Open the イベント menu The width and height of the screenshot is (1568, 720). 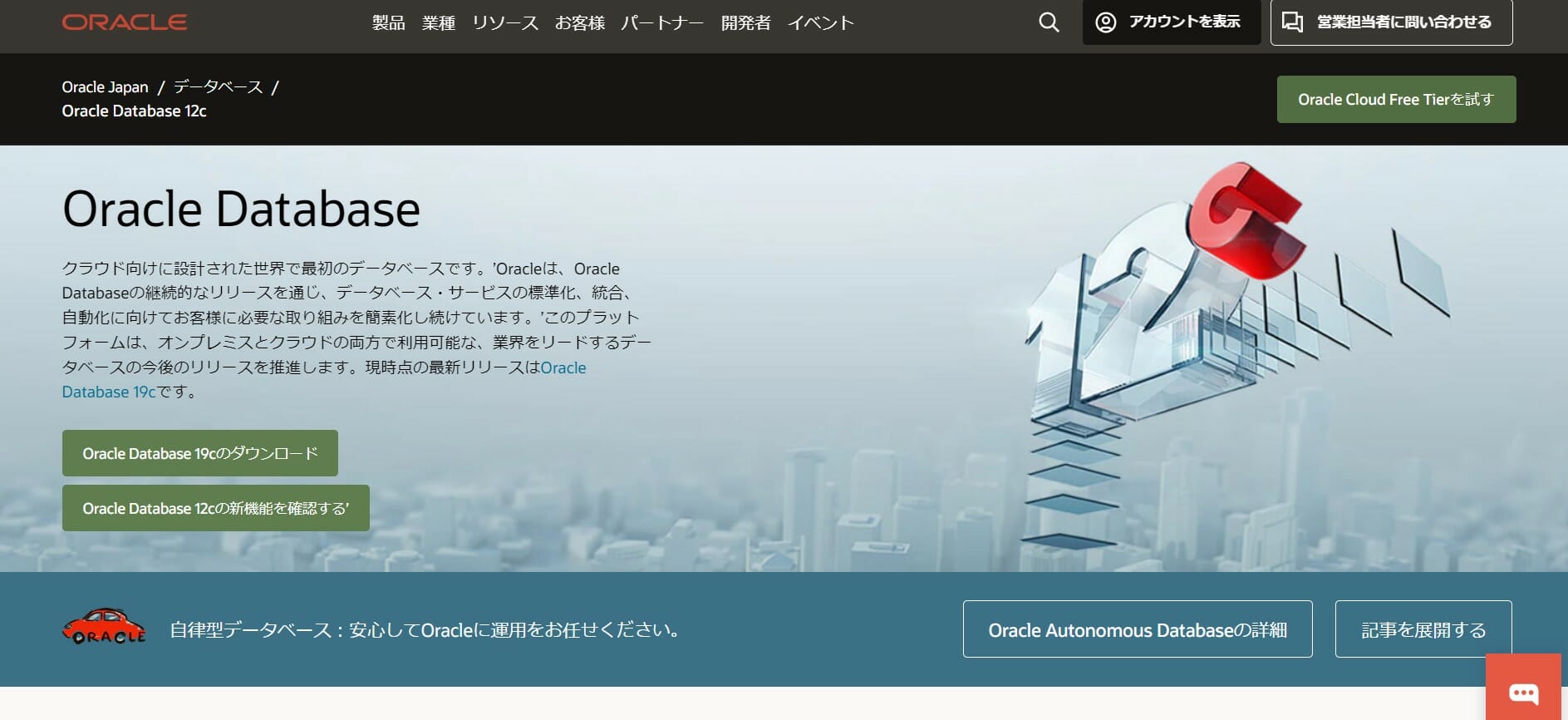point(820,22)
